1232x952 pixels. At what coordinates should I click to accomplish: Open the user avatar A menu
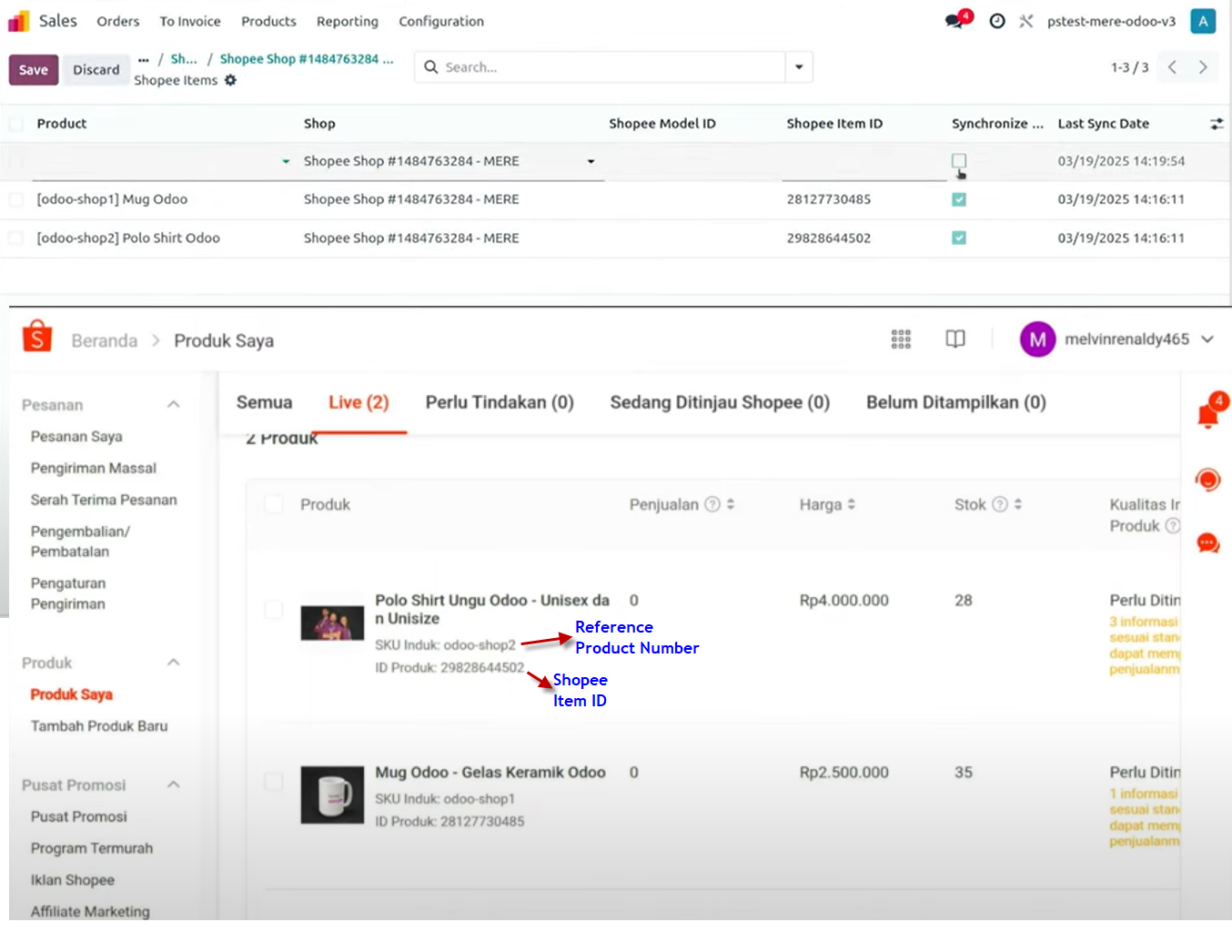tap(1203, 21)
